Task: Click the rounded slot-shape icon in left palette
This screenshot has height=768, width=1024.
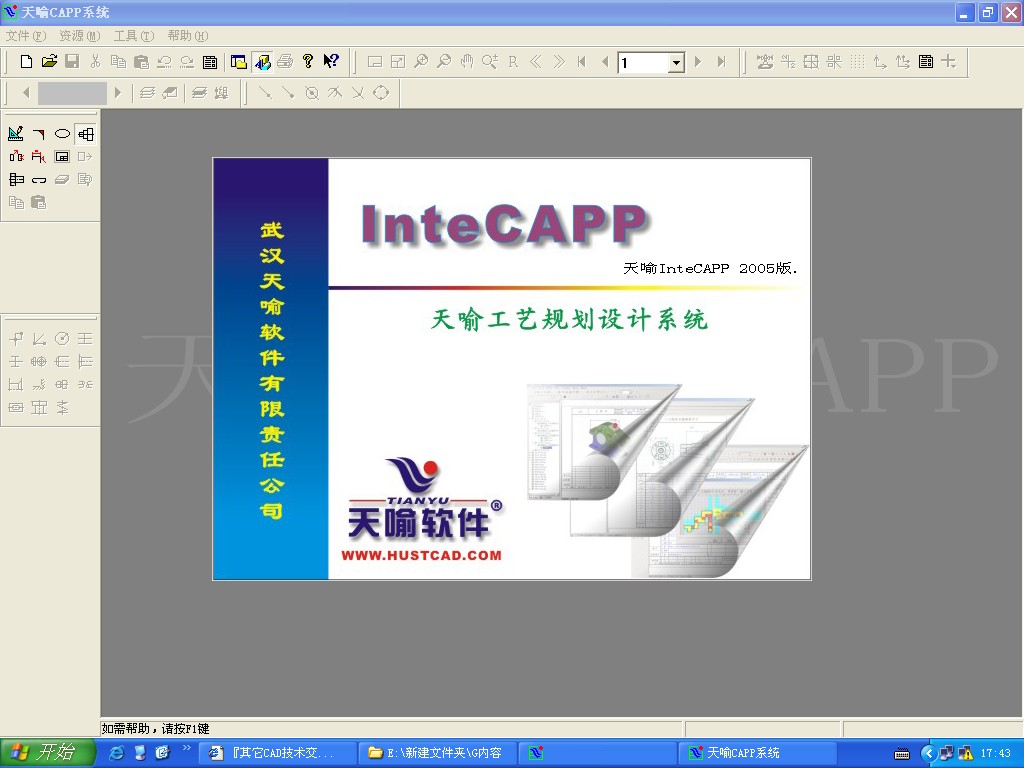Action: pyautogui.click(x=39, y=180)
